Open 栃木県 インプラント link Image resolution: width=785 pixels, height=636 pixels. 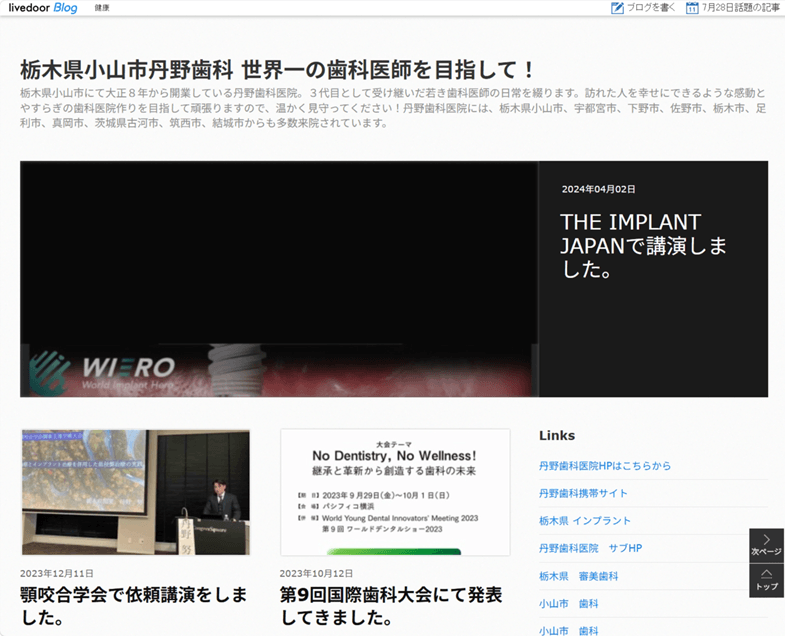click(x=585, y=521)
